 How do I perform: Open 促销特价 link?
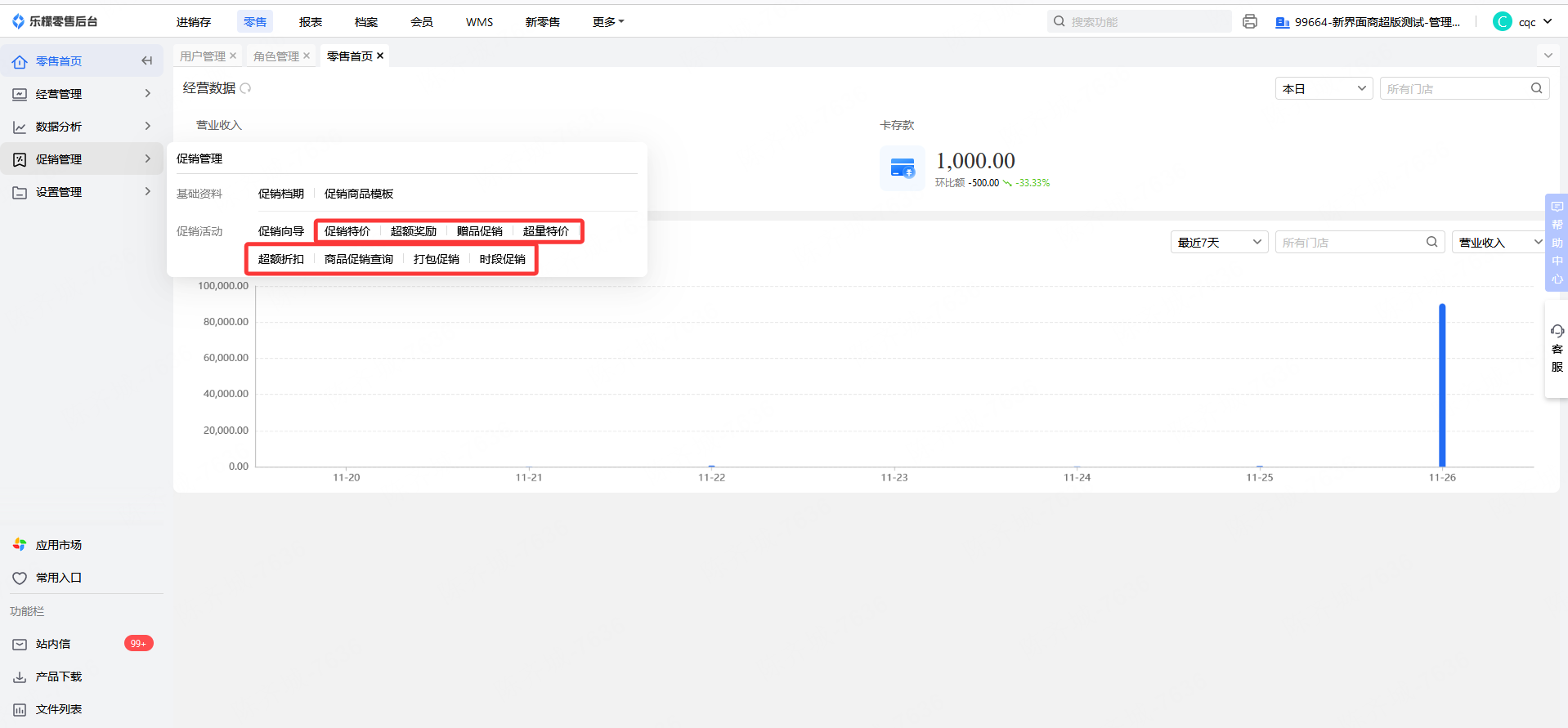pyautogui.click(x=347, y=231)
